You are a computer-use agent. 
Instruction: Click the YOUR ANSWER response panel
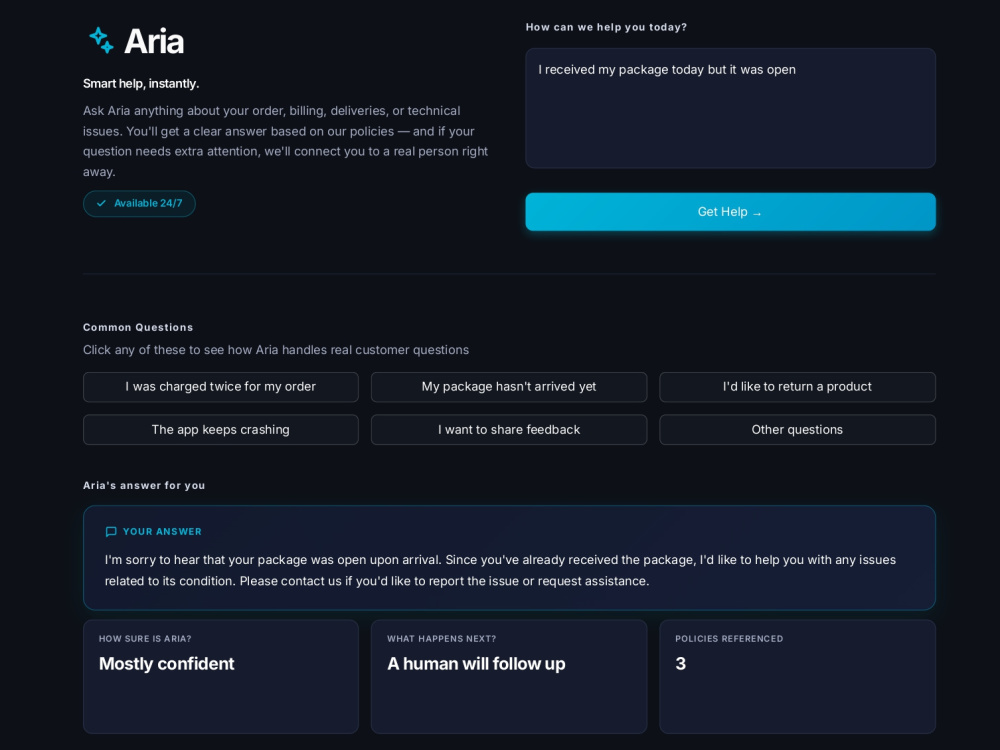click(509, 558)
